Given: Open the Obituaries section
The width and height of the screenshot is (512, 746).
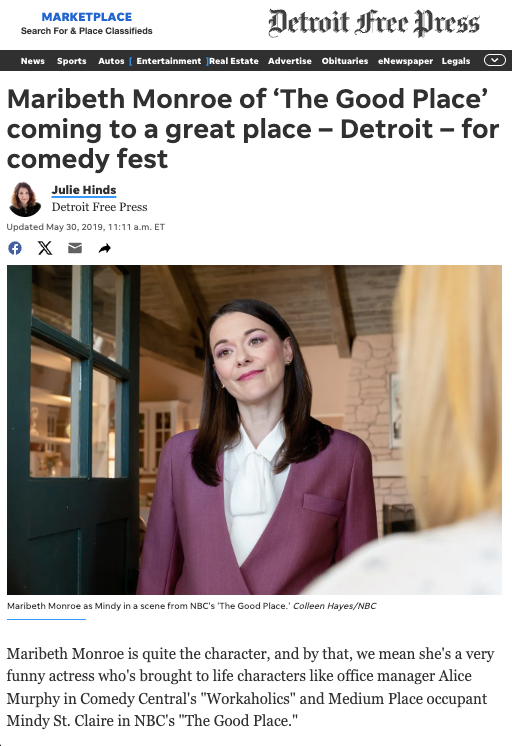Looking at the screenshot, I should (x=345, y=61).
